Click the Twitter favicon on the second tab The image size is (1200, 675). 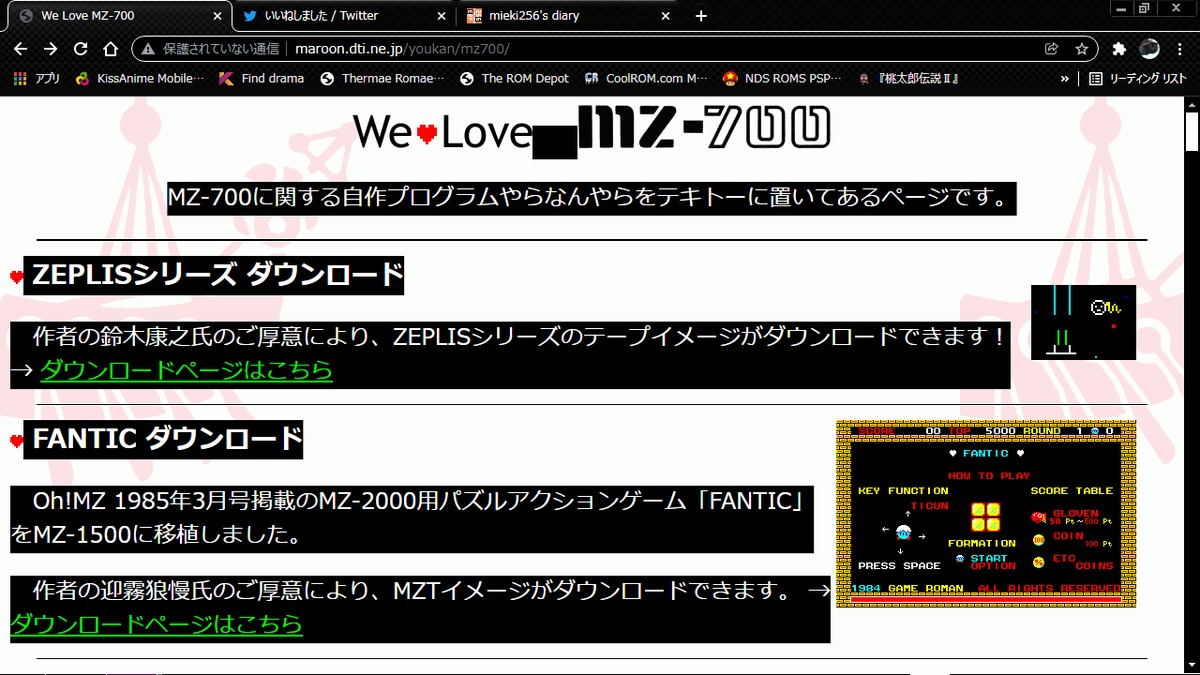(250, 16)
